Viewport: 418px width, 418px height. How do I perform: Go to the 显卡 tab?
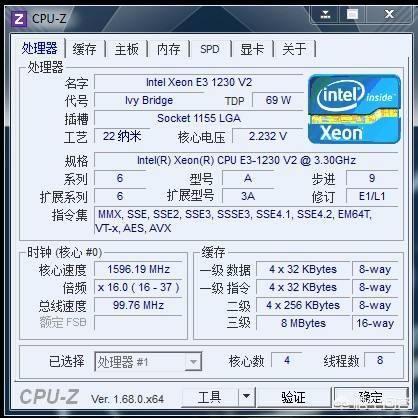pos(252,49)
